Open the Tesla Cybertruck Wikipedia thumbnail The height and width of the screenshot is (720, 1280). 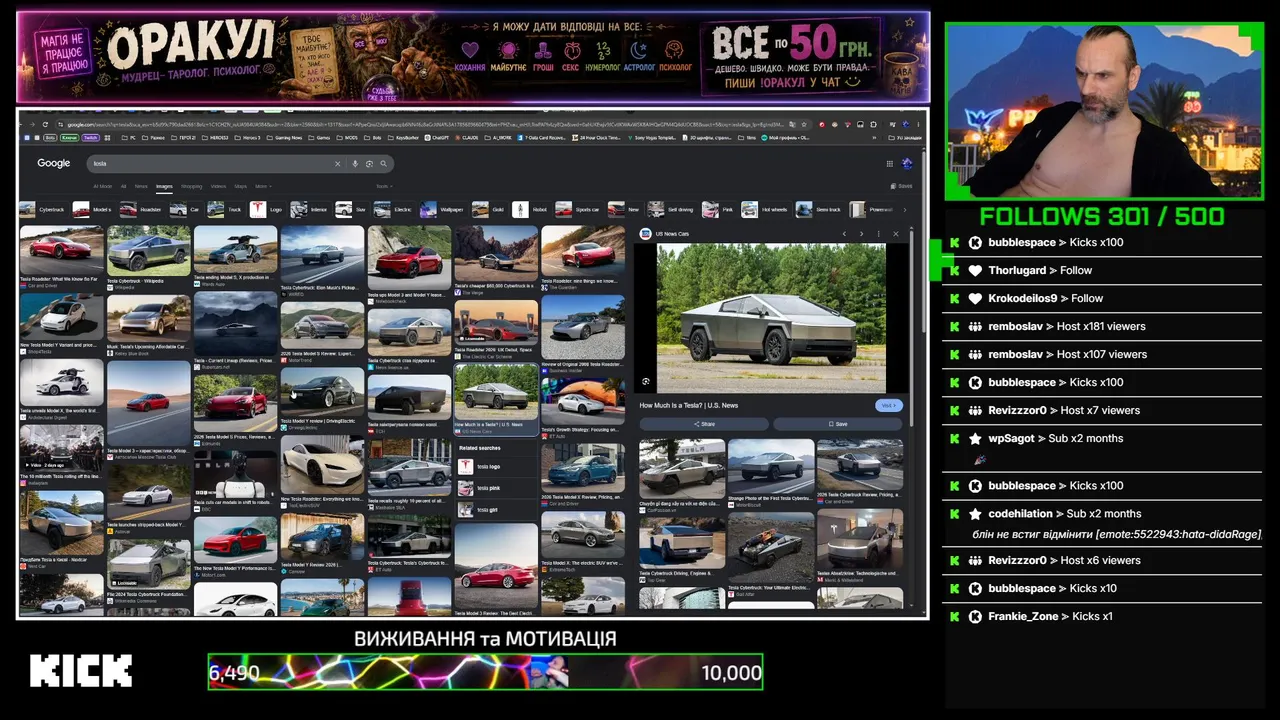pyautogui.click(x=149, y=251)
